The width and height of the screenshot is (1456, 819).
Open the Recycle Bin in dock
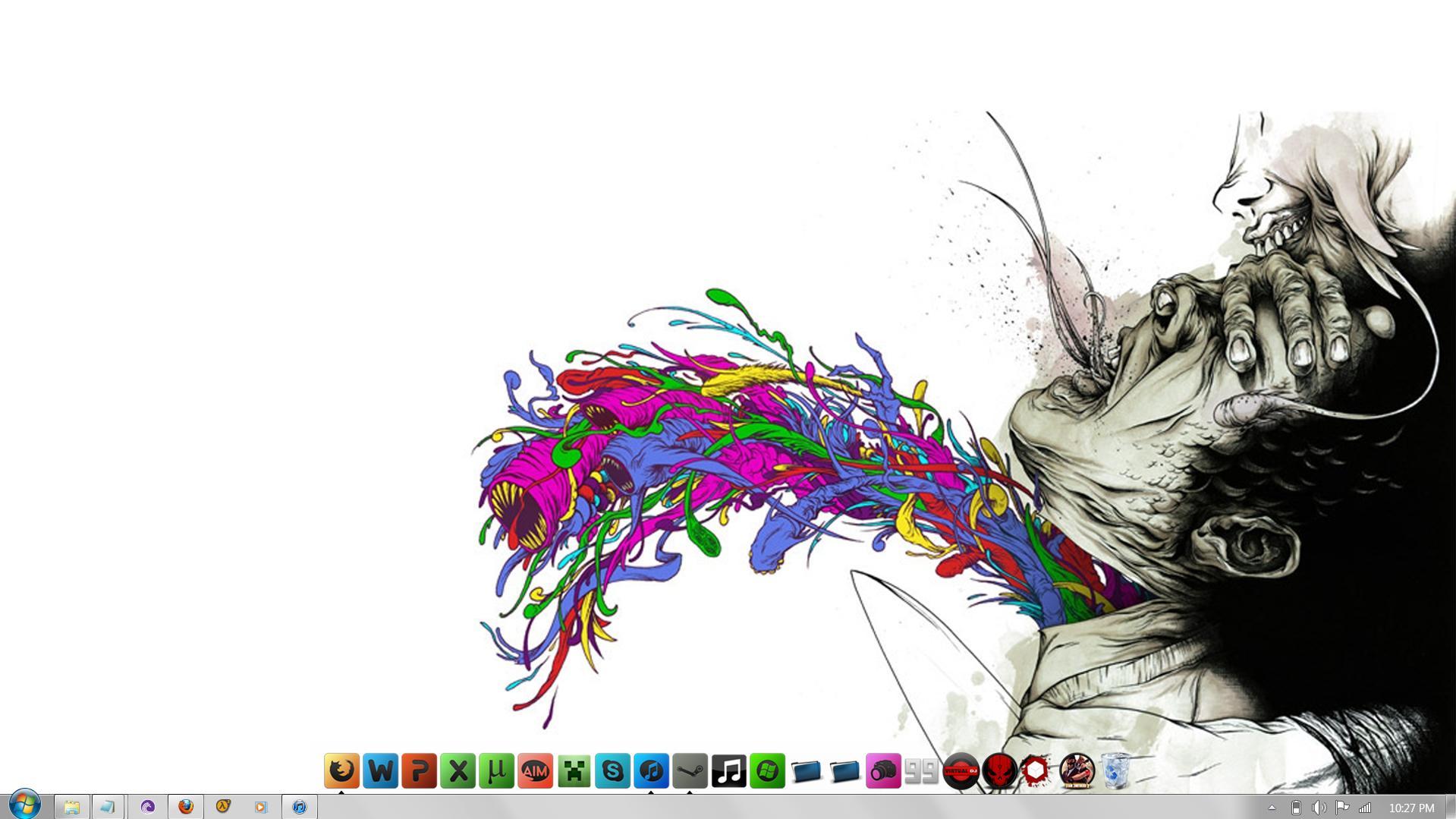pos(1115,771)
